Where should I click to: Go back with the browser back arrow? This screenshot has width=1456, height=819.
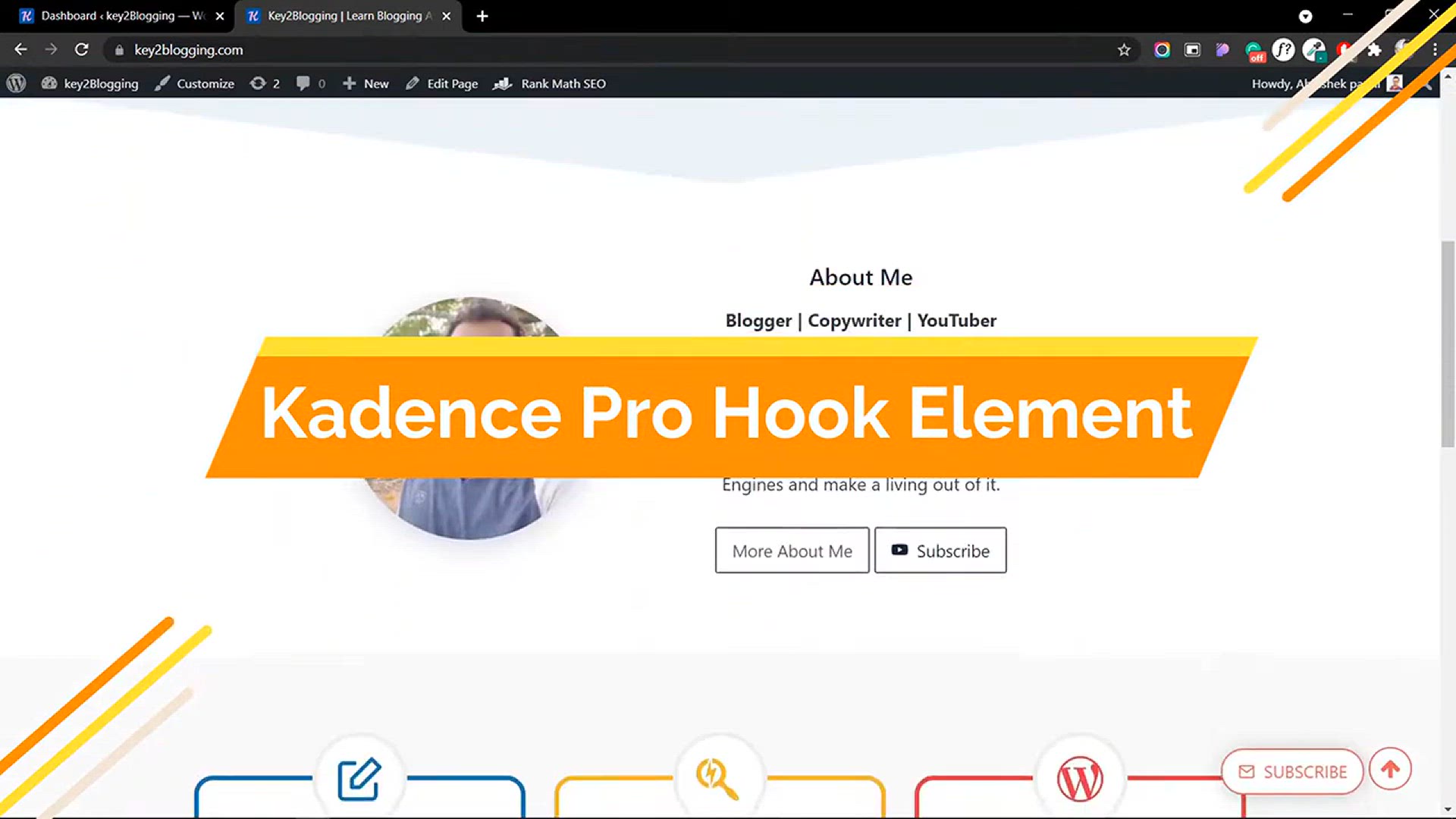pyautogui.click(x=20, y=50)
